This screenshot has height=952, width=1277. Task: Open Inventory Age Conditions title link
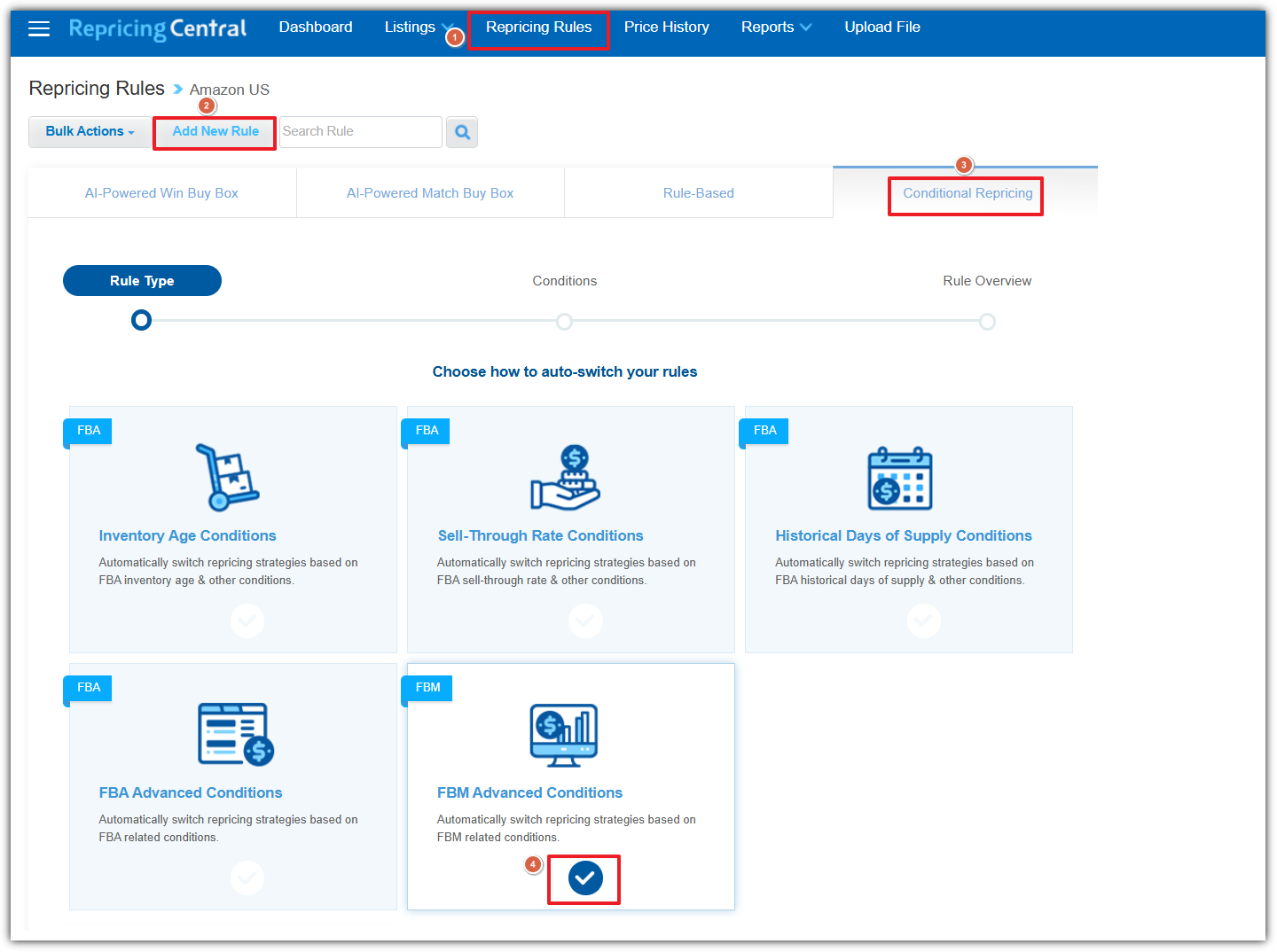pyautogui.click(x=187, y=535)
